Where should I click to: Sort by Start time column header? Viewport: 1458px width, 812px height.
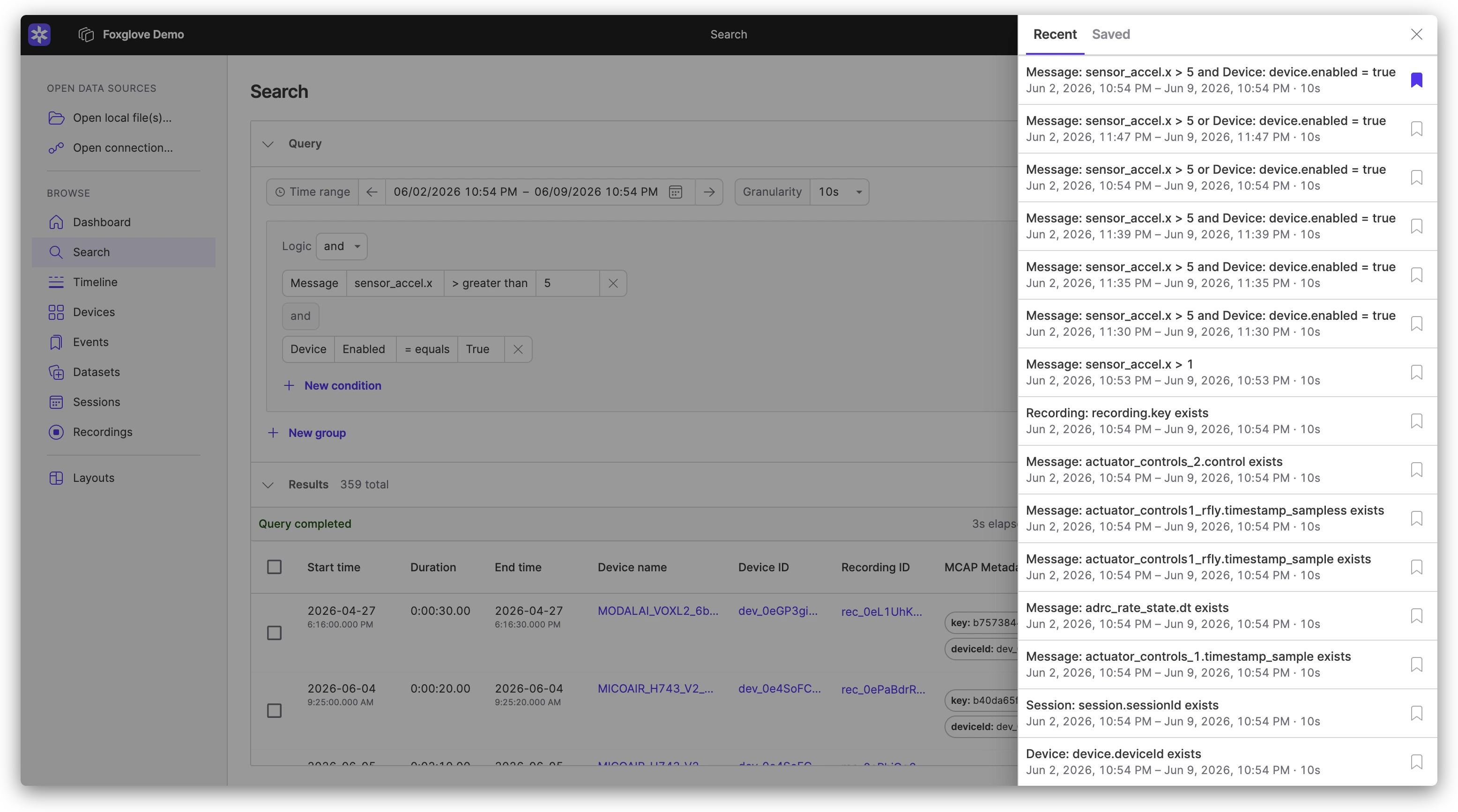pyautogui.click(x=334, y=567)
